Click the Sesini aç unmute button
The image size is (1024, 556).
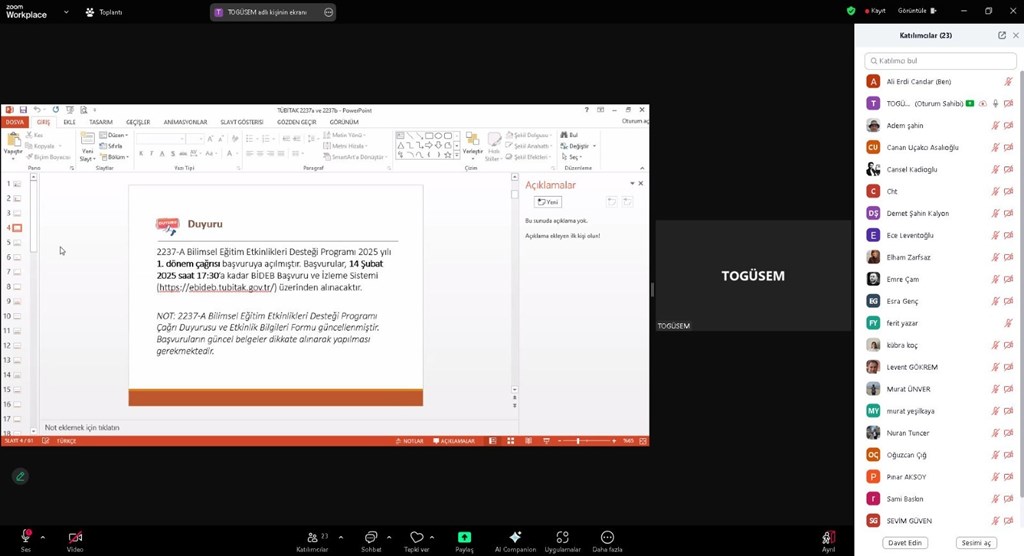pos(975,543)
